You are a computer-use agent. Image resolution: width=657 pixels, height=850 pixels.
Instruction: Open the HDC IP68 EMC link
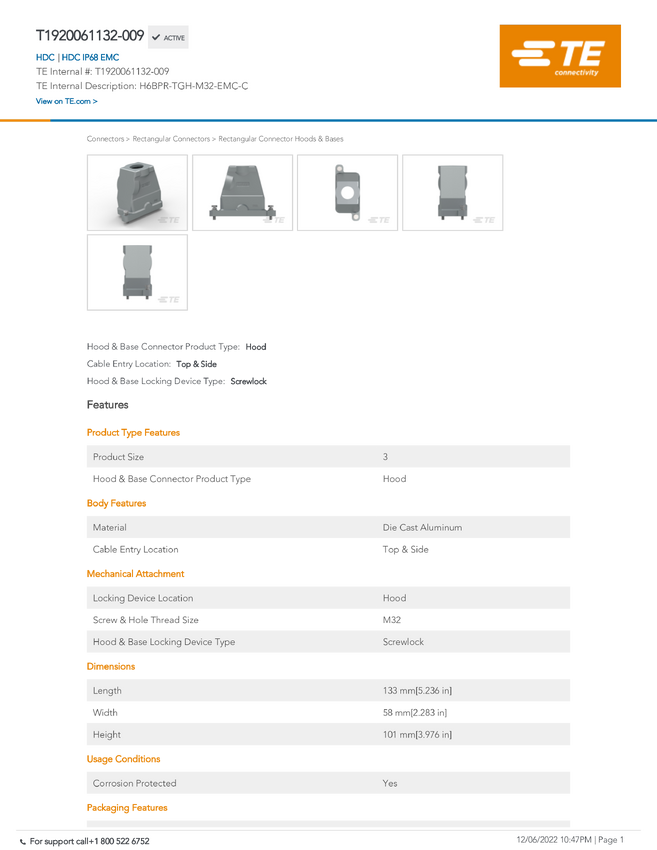(x=90, y=57)
